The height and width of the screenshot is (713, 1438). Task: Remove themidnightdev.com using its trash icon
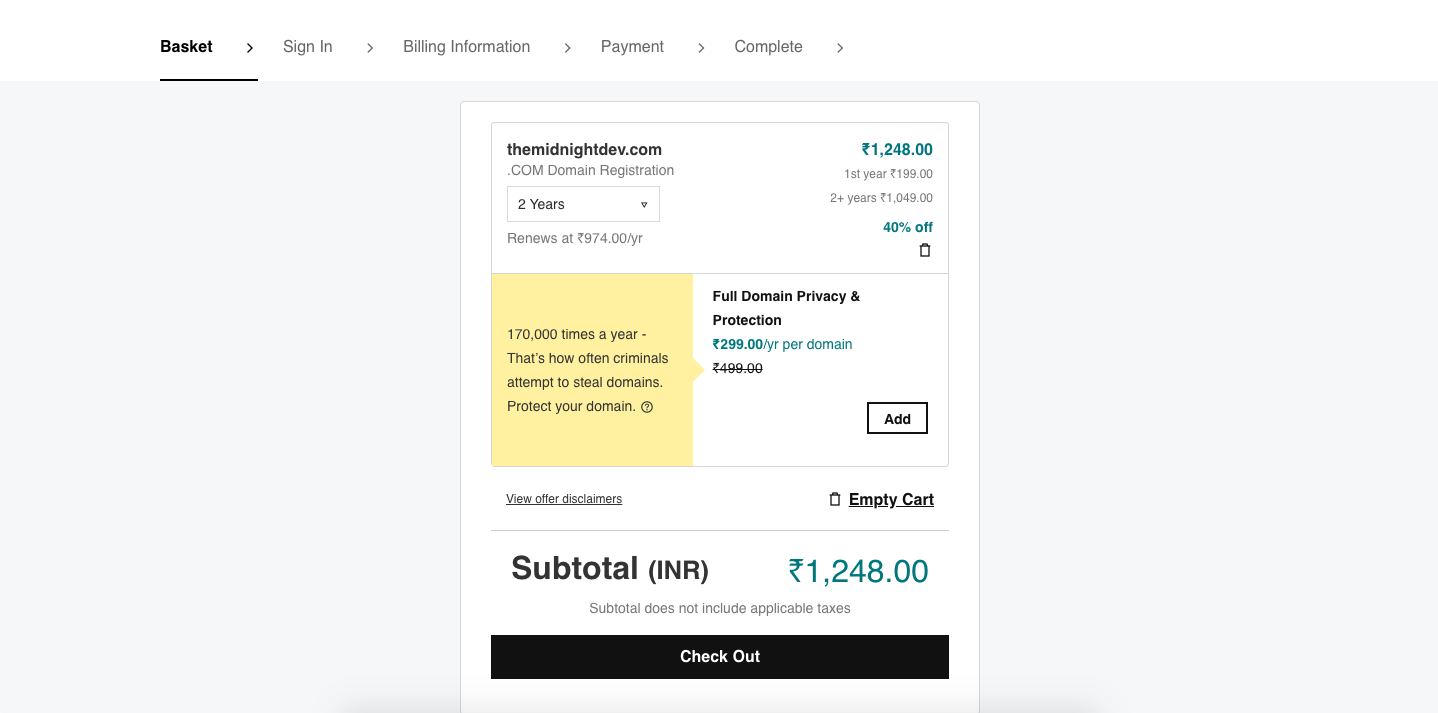tap(925, 251)
